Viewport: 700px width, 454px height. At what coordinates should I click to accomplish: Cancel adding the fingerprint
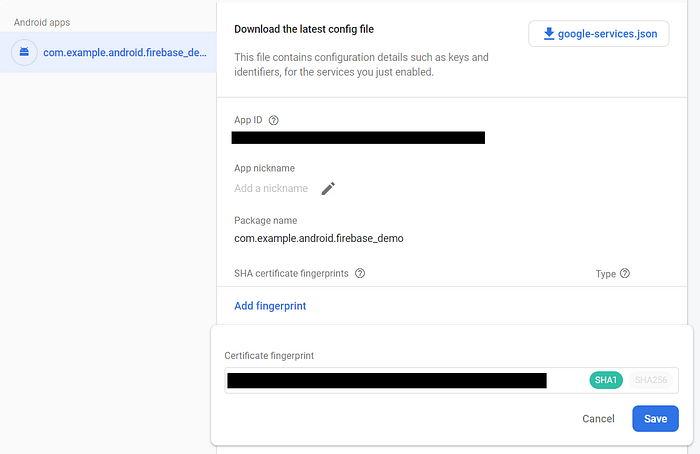pos(598,419)
